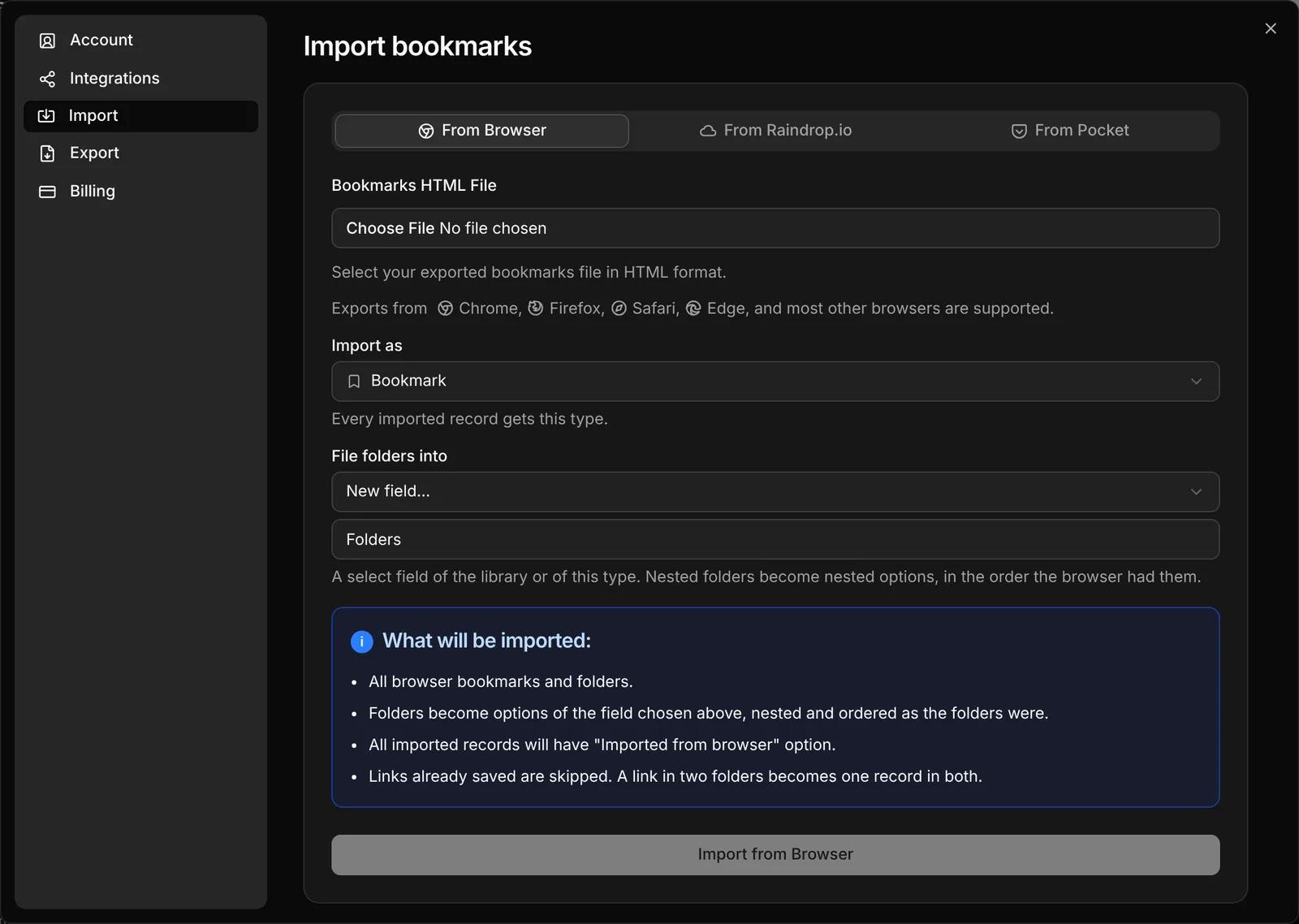Viewport: 1299px width, 924px height.
Task: Switch to the From Raindrop.io tab
Action: (775, 131)
